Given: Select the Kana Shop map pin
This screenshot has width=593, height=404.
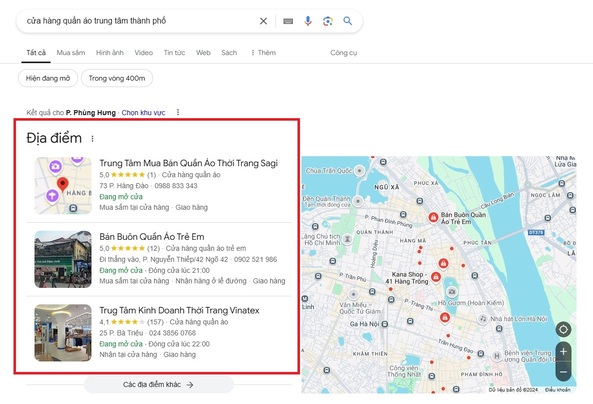Looking at the screenshot, I should click(x=436, y=277).
